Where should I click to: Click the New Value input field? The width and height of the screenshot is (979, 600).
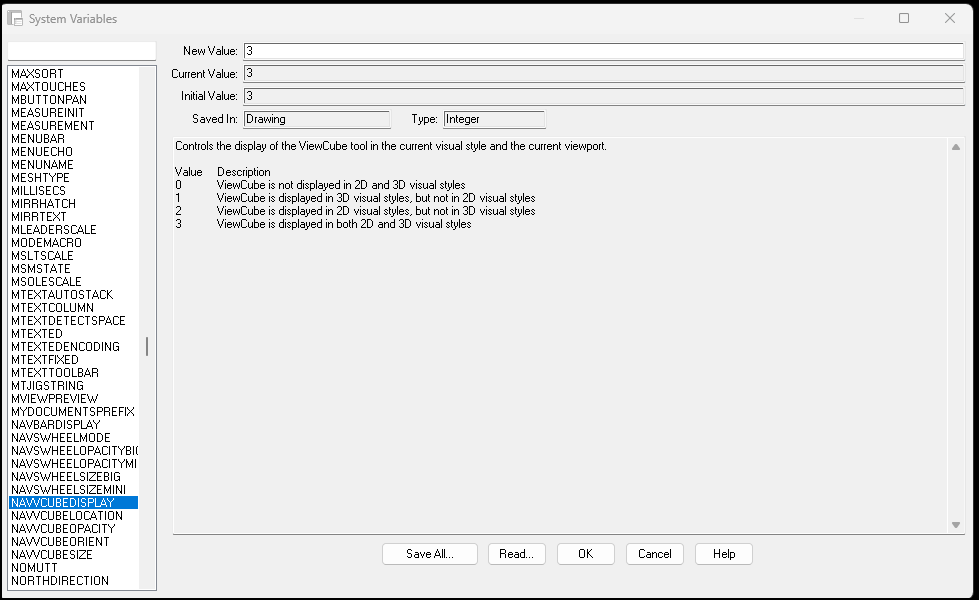coord(600,50)
